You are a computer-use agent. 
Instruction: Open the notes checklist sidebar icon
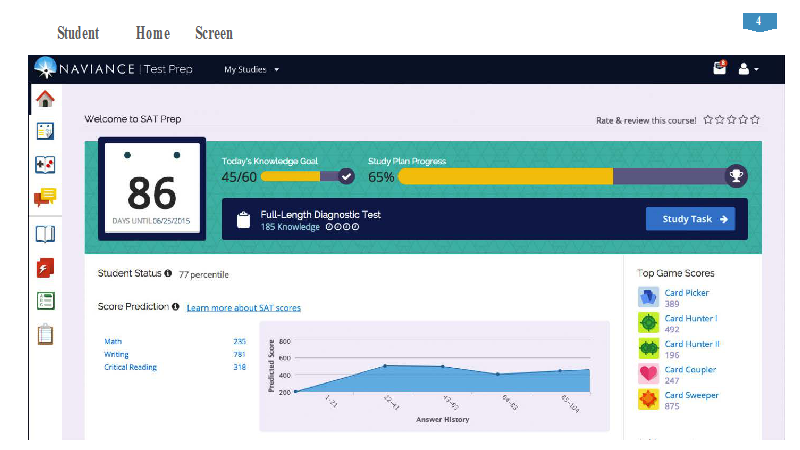45,131
